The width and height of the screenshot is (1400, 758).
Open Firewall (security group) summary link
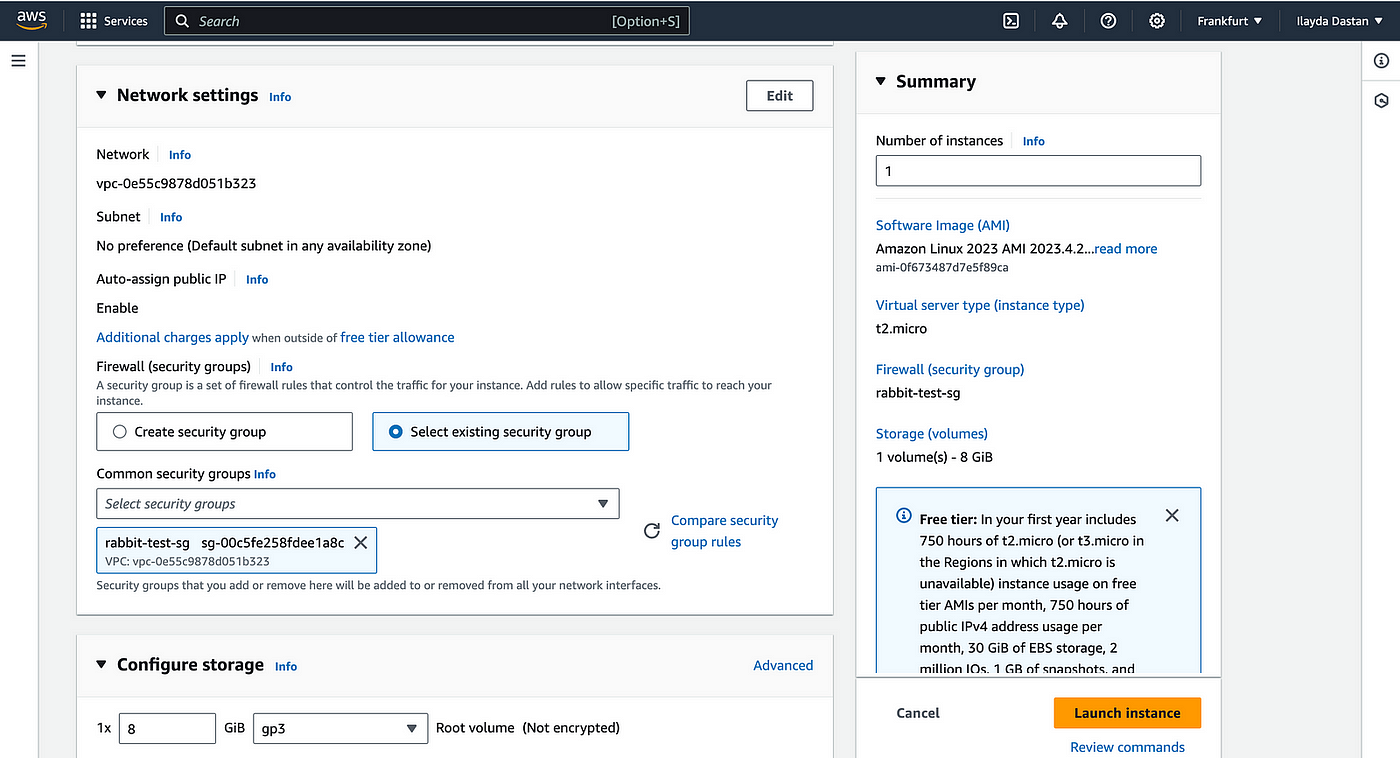(x=950, y=369)
